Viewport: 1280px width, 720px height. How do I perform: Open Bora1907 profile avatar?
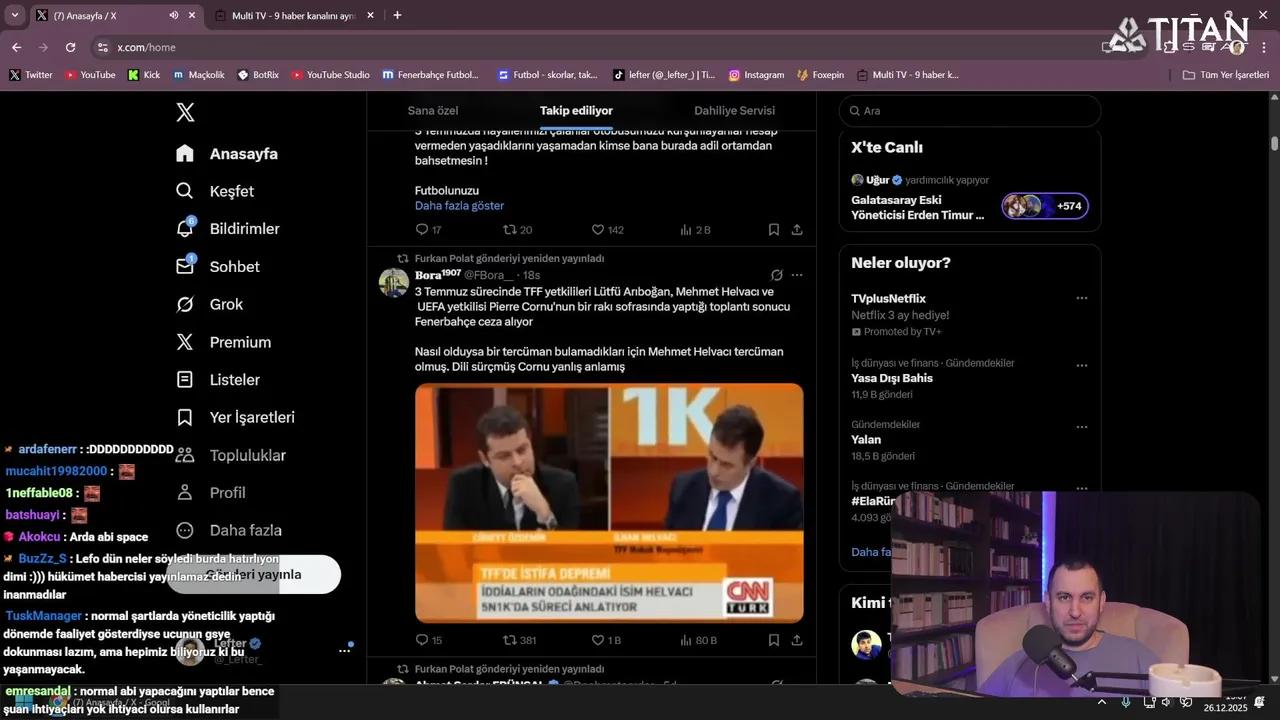tap(394, 283)
